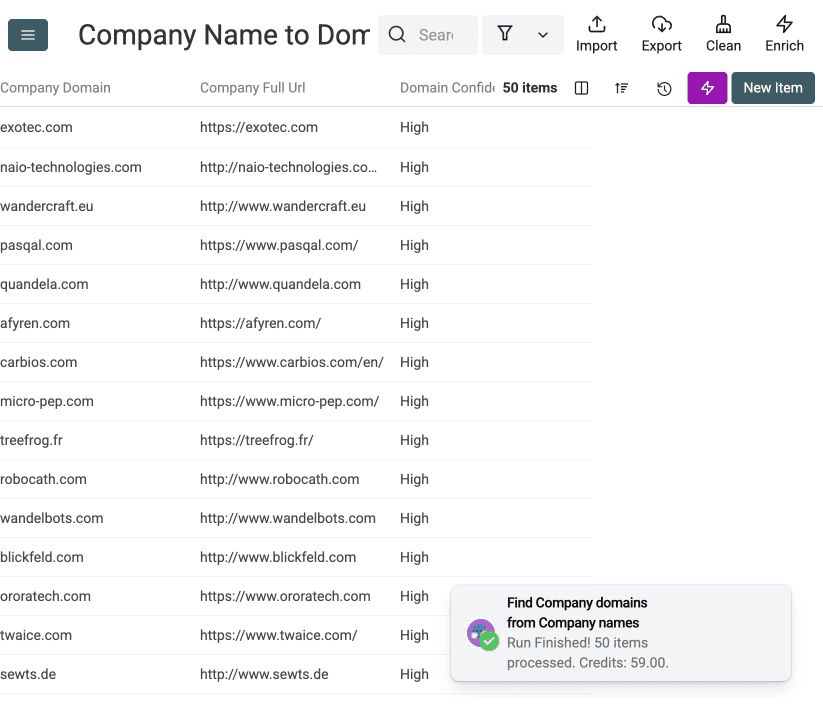
Task: Open the run history icon
Action: click(664, 88)
